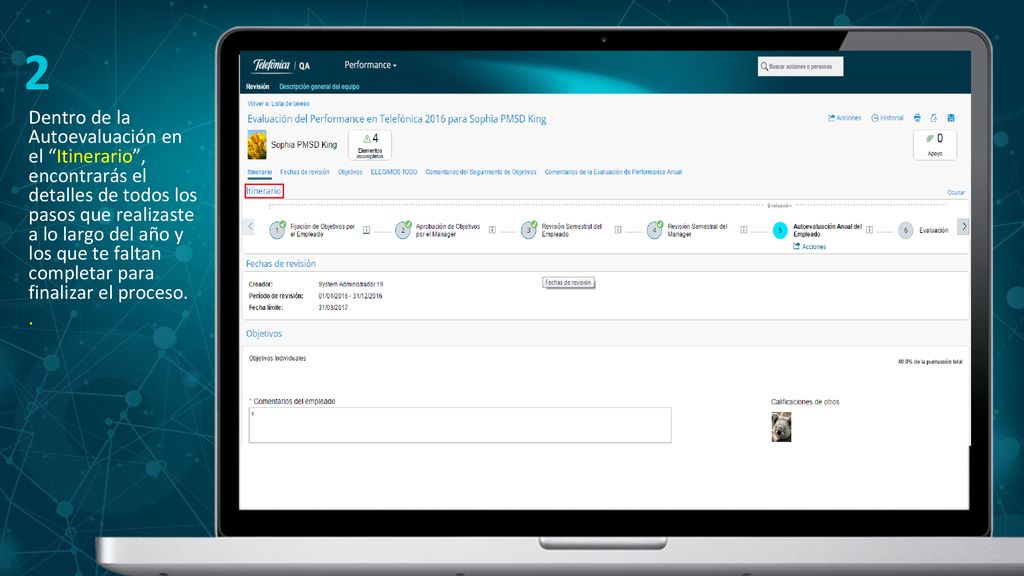Click the Buscar acciones o personas search field
The image size is (1024, 576).
click(801, 67)
